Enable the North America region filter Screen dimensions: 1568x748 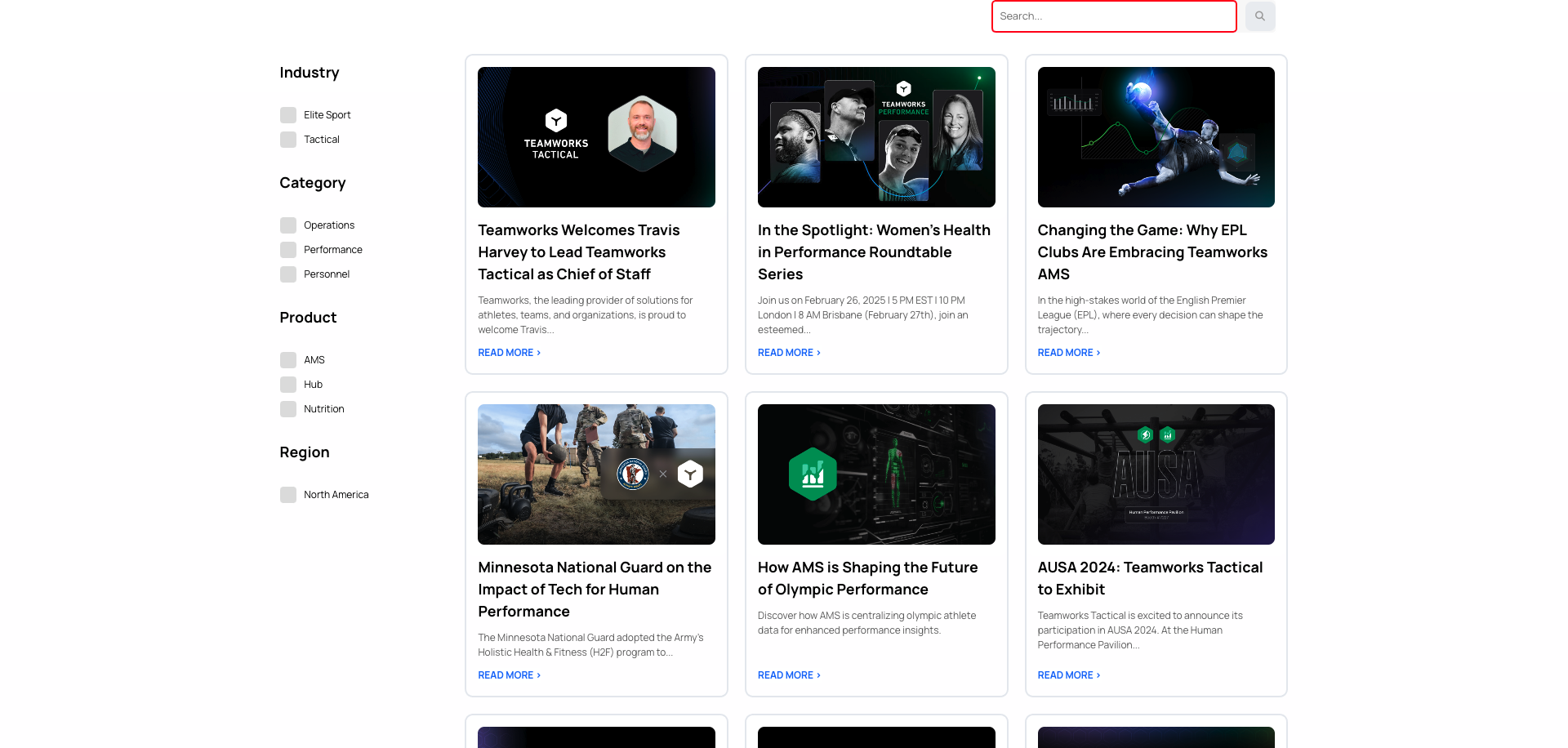coord(287,494)
